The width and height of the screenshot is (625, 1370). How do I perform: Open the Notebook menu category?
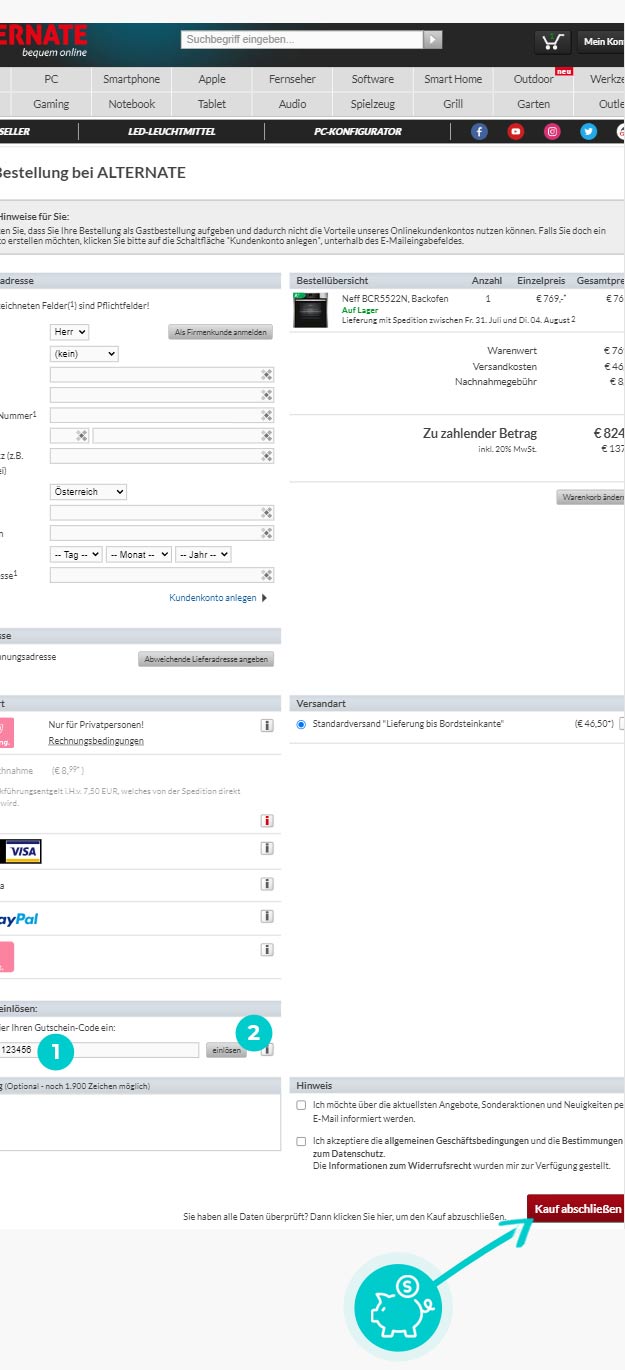click(x=131, y=104)
